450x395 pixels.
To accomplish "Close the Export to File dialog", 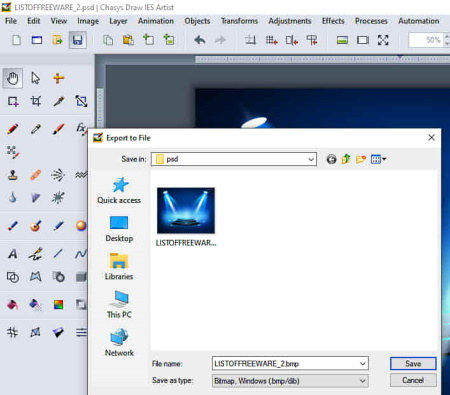I will [431, 138].
